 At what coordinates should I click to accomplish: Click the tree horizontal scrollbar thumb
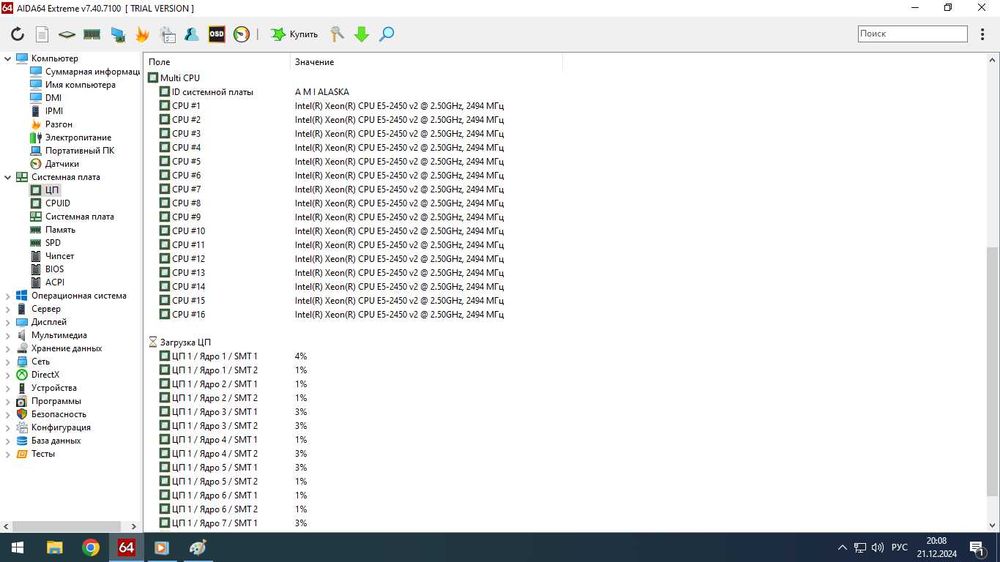(66, 526)
